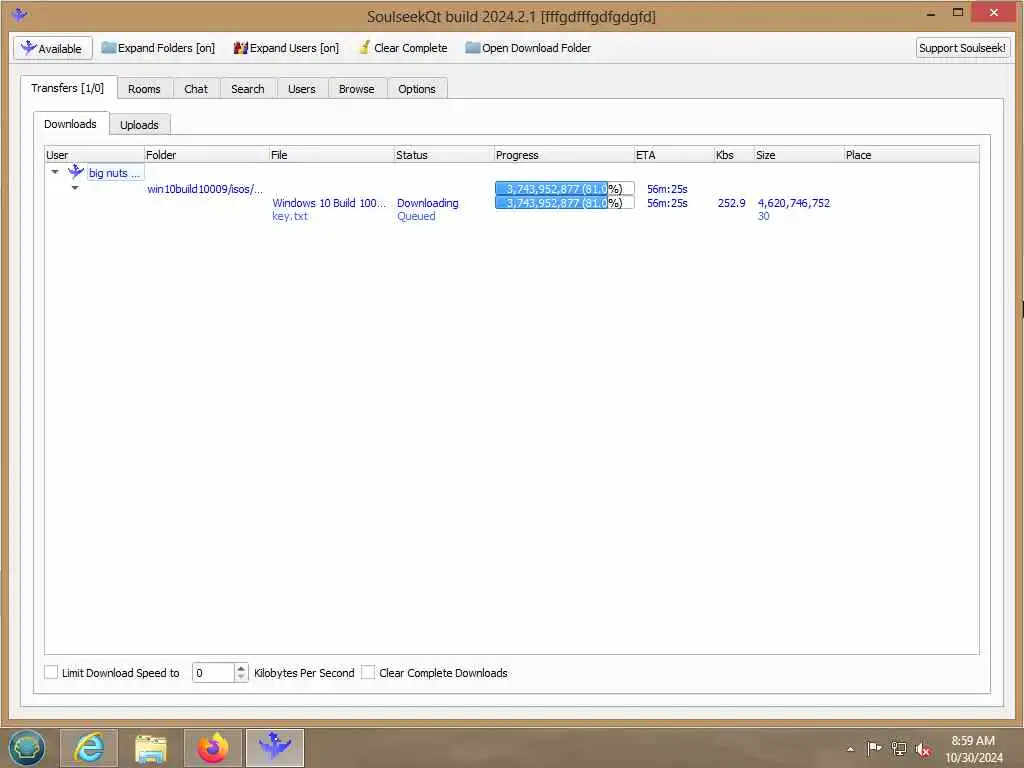This screenshot has width=1024, height=768.
Task: Open Firefox from taskbar
Action: pos(213,748)
